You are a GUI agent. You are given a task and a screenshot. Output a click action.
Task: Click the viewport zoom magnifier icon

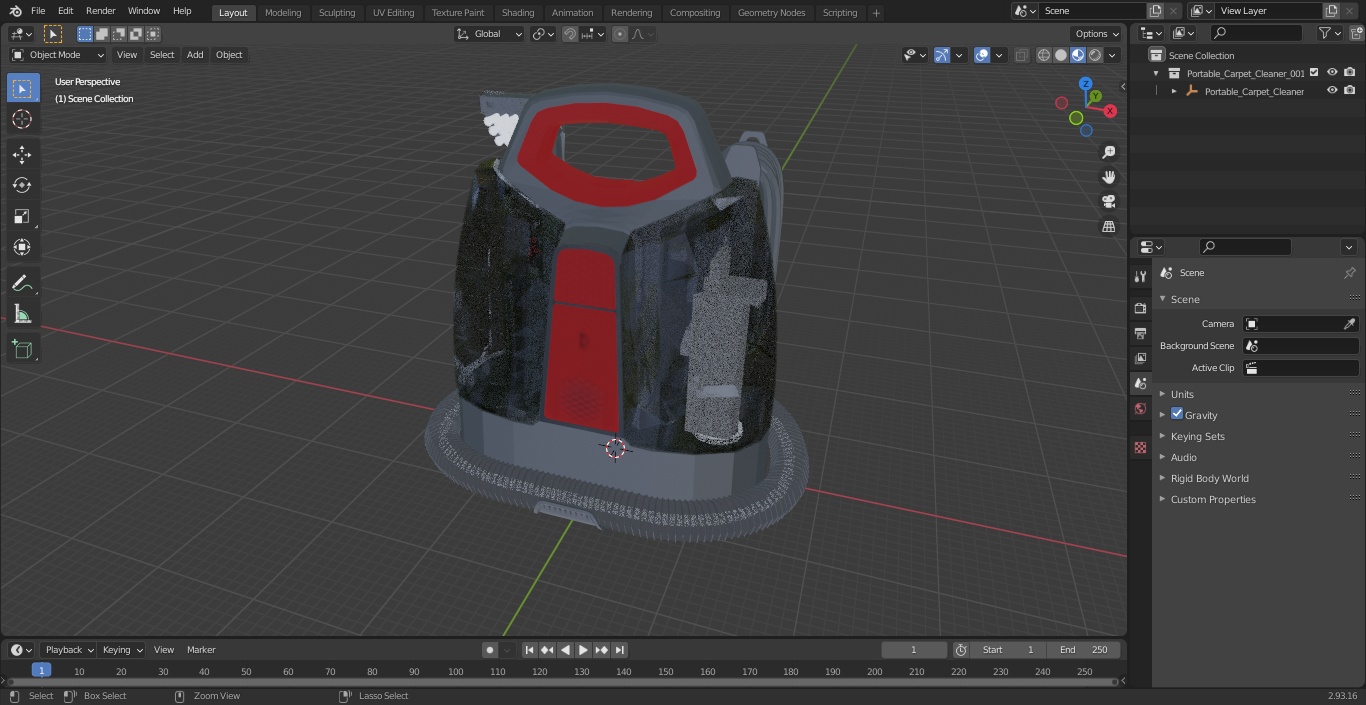[1108, 152]
